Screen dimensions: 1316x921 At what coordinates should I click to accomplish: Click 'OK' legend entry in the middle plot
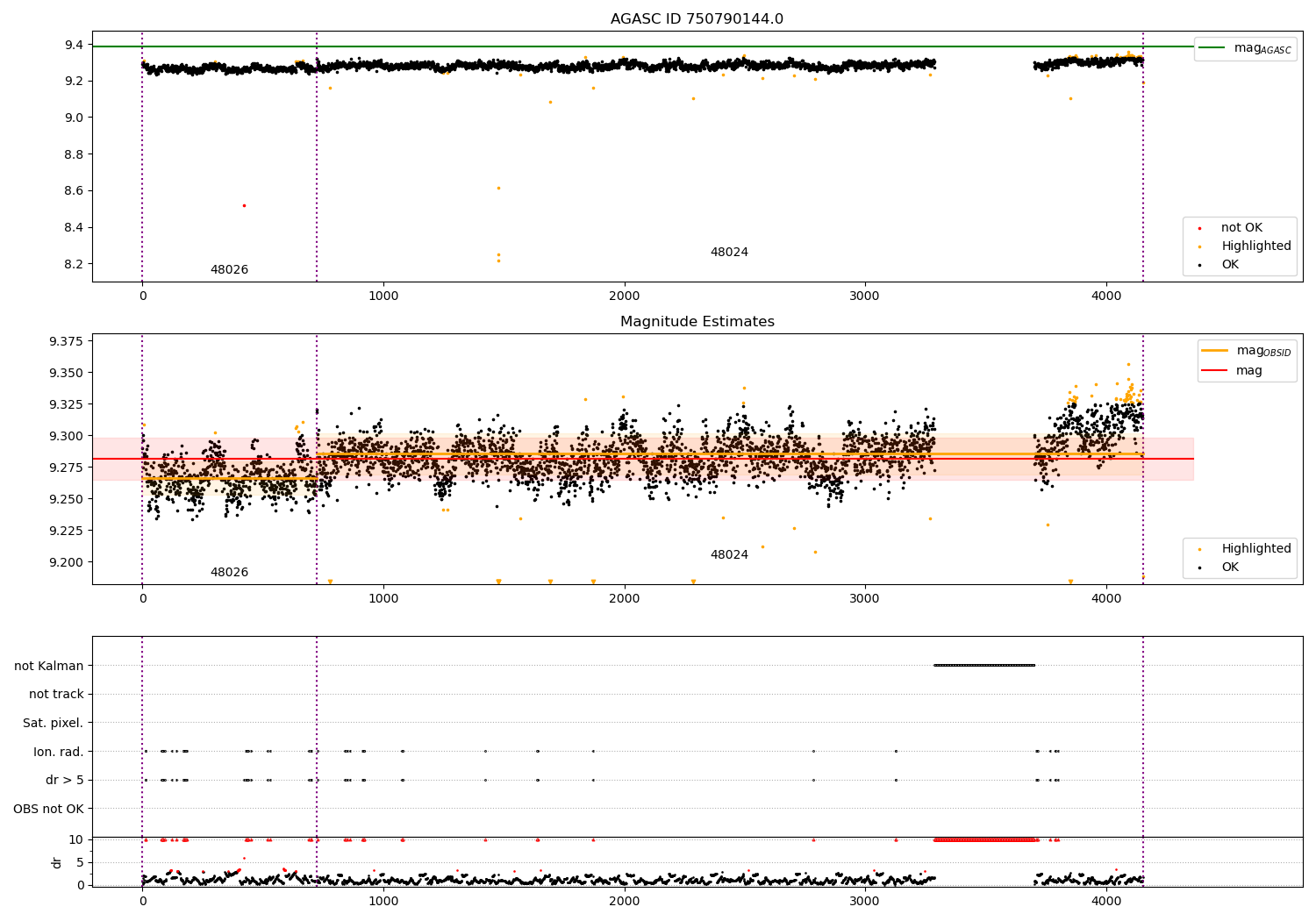(1220, 568)
